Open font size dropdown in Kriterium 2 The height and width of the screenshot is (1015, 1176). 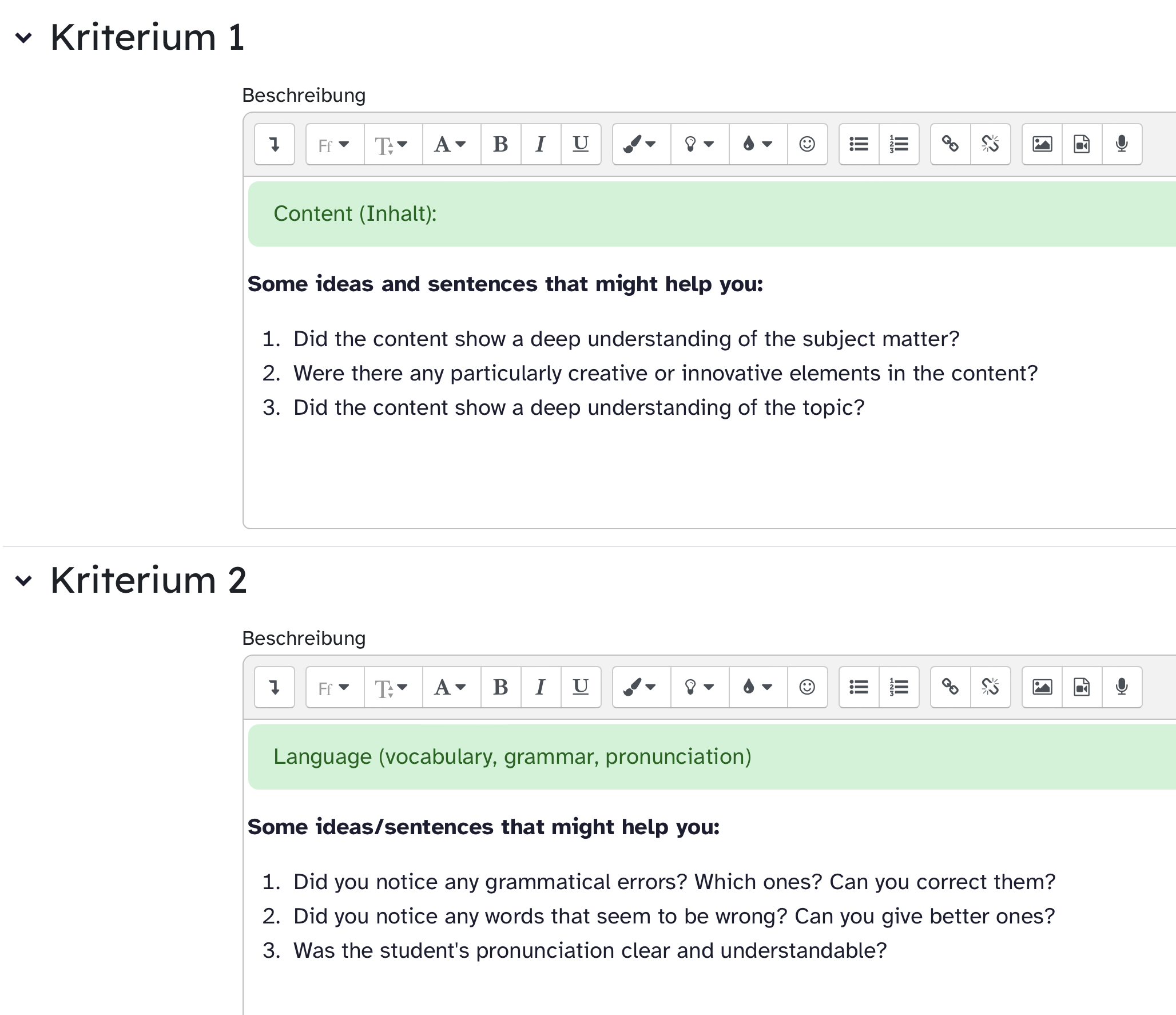point(393,687)
